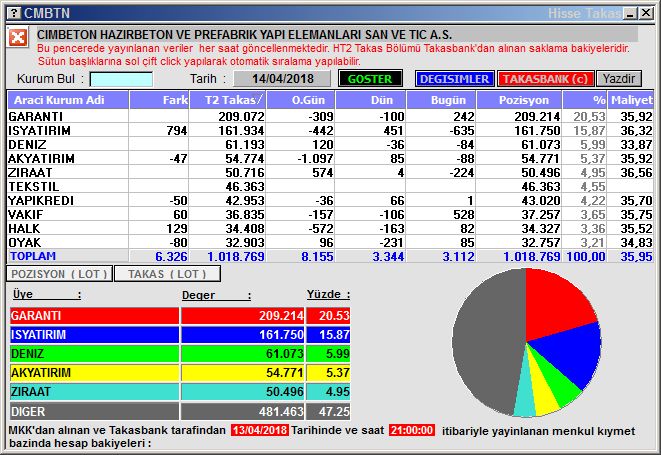The width and height of the screenshot is (661, 455).
Task: Sort by Pozisyon column header
Action: click(x=519, y=100)
